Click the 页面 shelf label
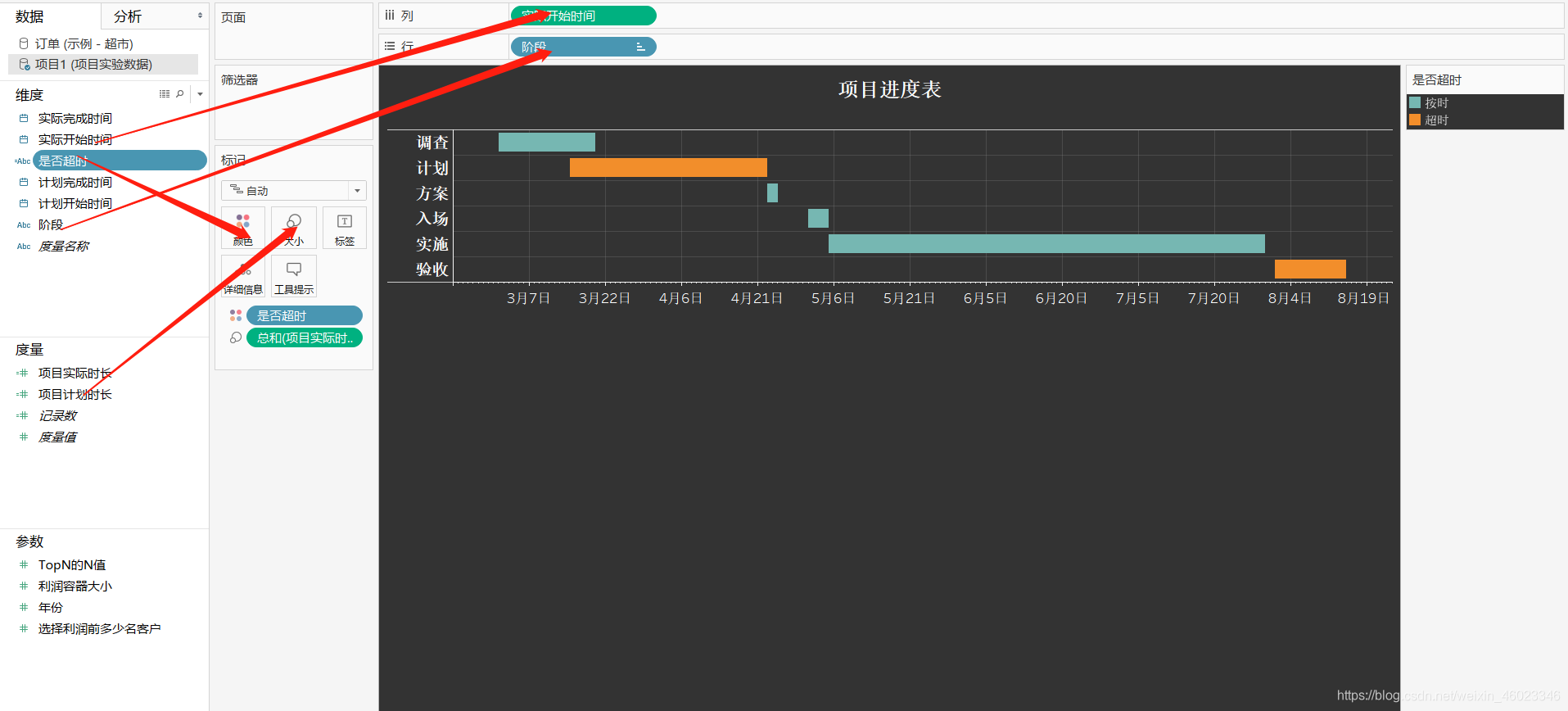The width and height of the screenshot is (1568, 711). coord(233,17)
